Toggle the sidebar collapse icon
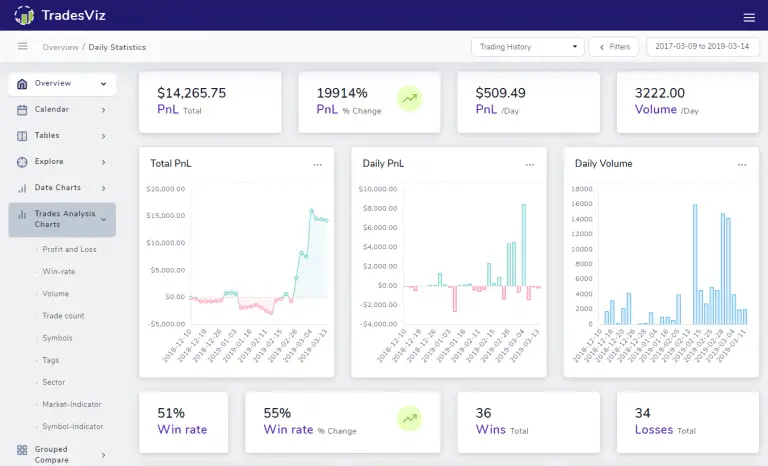Image resolution: width=768 pixels, height=466 pixels. (22, 47)
